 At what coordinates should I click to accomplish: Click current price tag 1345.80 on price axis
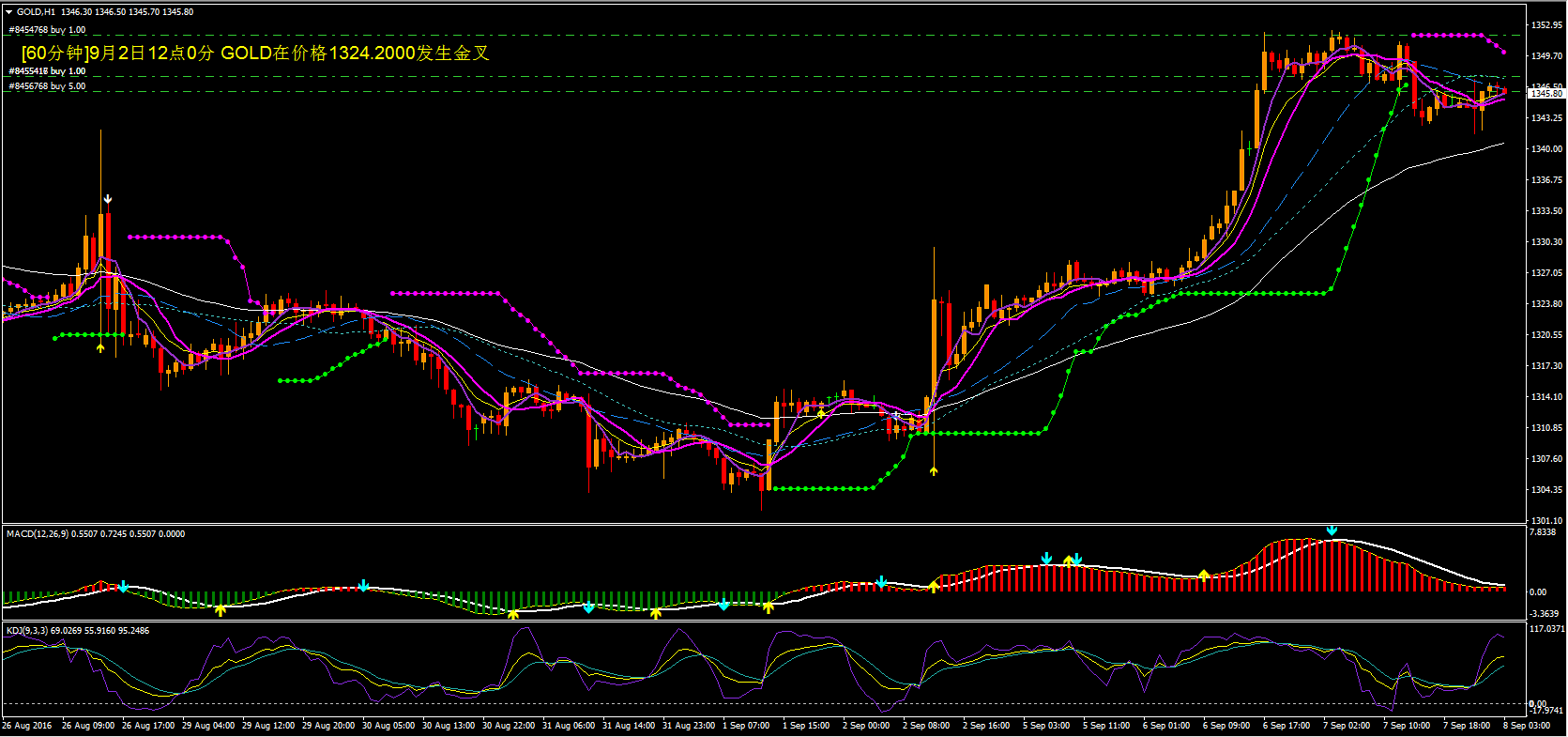1545,94
